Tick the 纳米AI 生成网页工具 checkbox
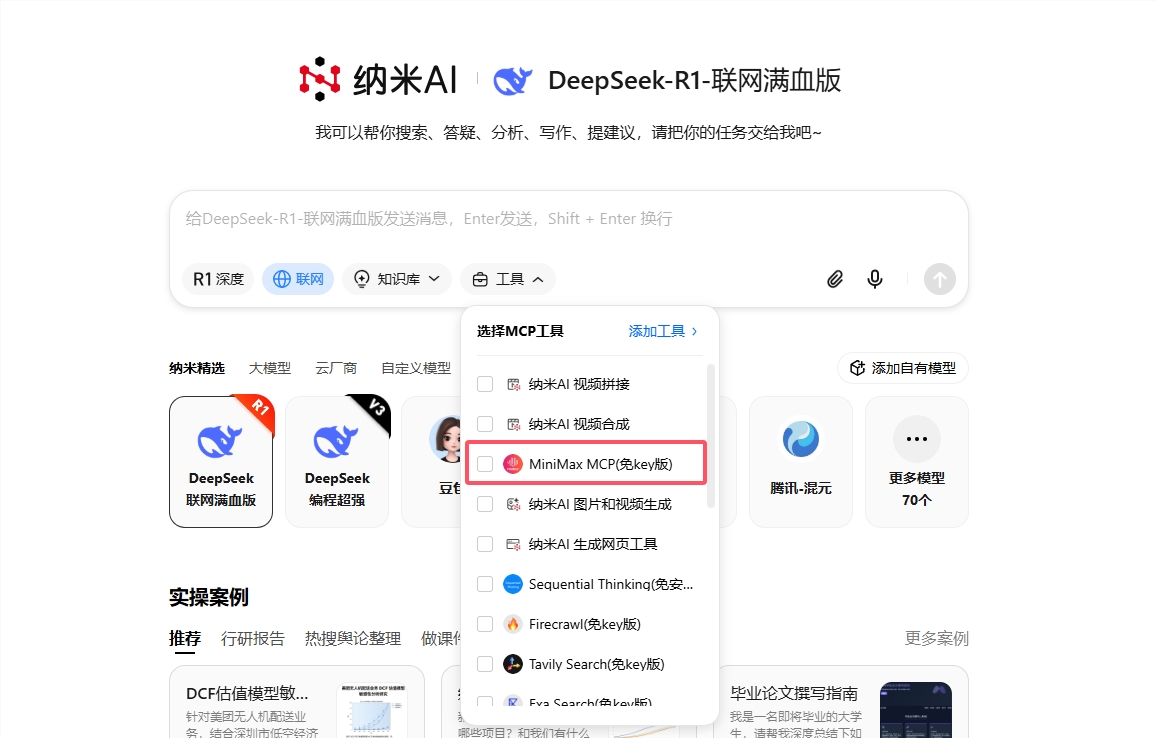This screenshot has width=1156, height=738. [485, 544]
